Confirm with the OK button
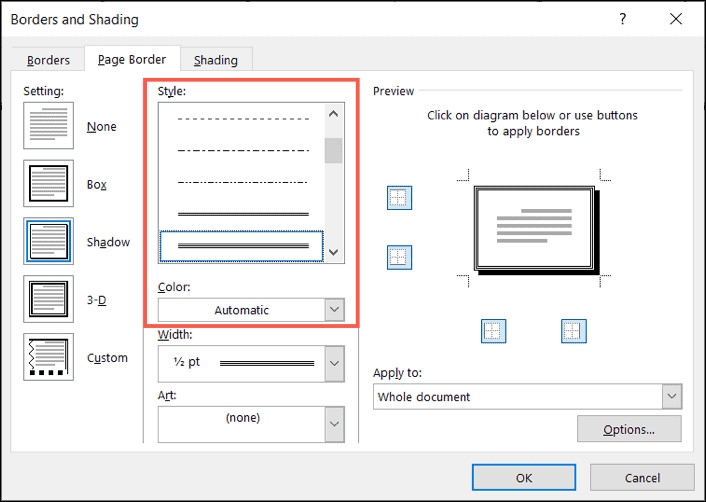Viewport: 706px width, 502px height. pyautogui.click(x=524, y=477)
